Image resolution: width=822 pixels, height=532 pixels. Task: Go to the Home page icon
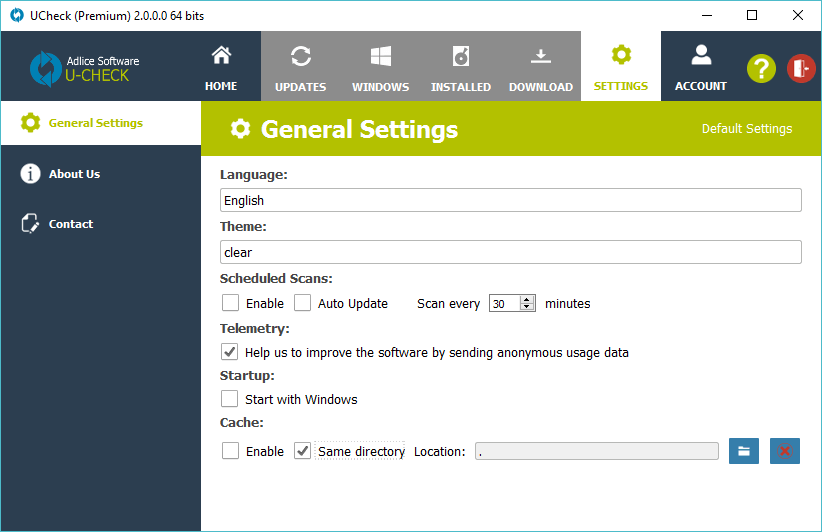click(x=221, y=66)
